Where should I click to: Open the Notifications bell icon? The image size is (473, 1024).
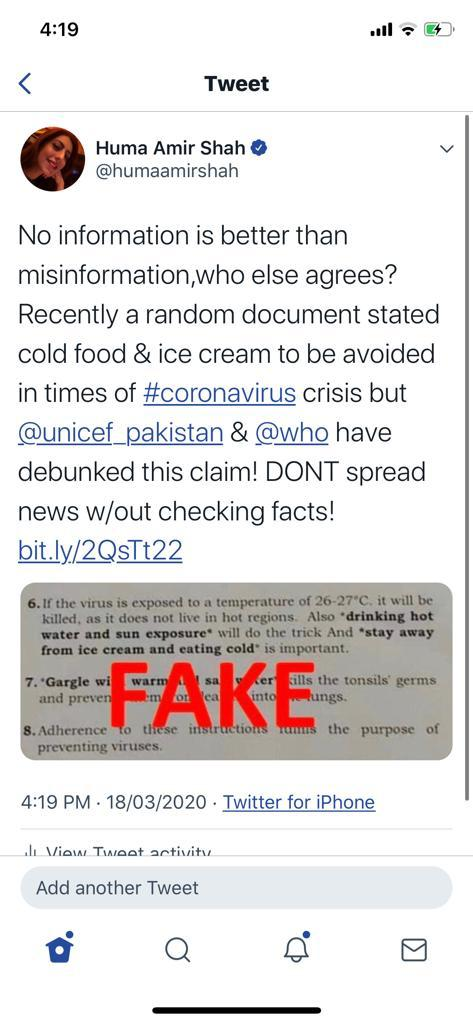tap(296, 948)
